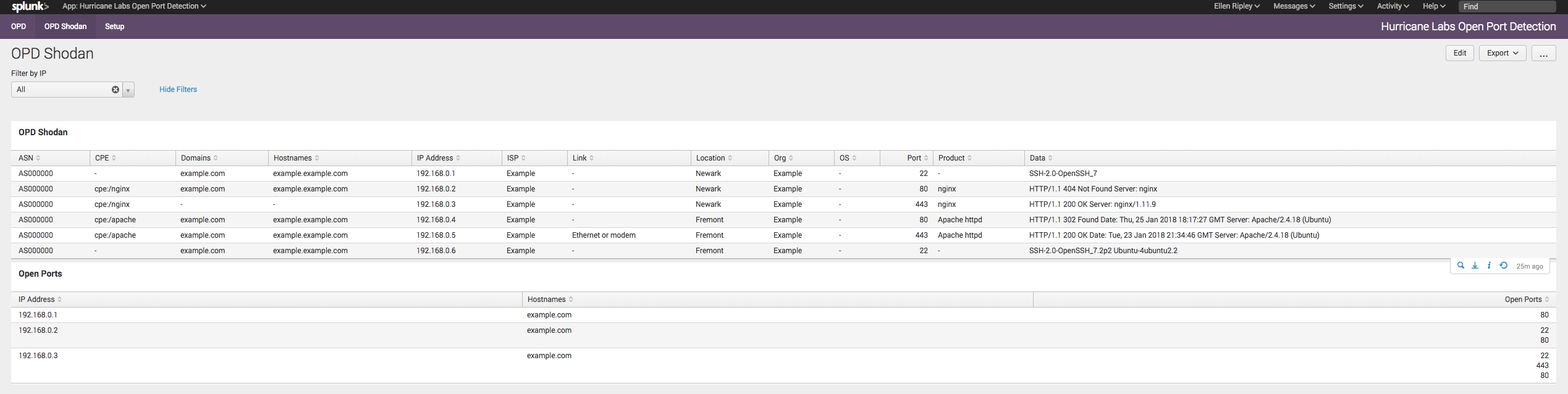The height and width of the screenshot is (394, 1568).
Task: Click 'SSH-2.0-OpenSSH_7.2p2 Ubuntu-4ubuntu2.2' cell
Action: click(x=1103, y=251)
